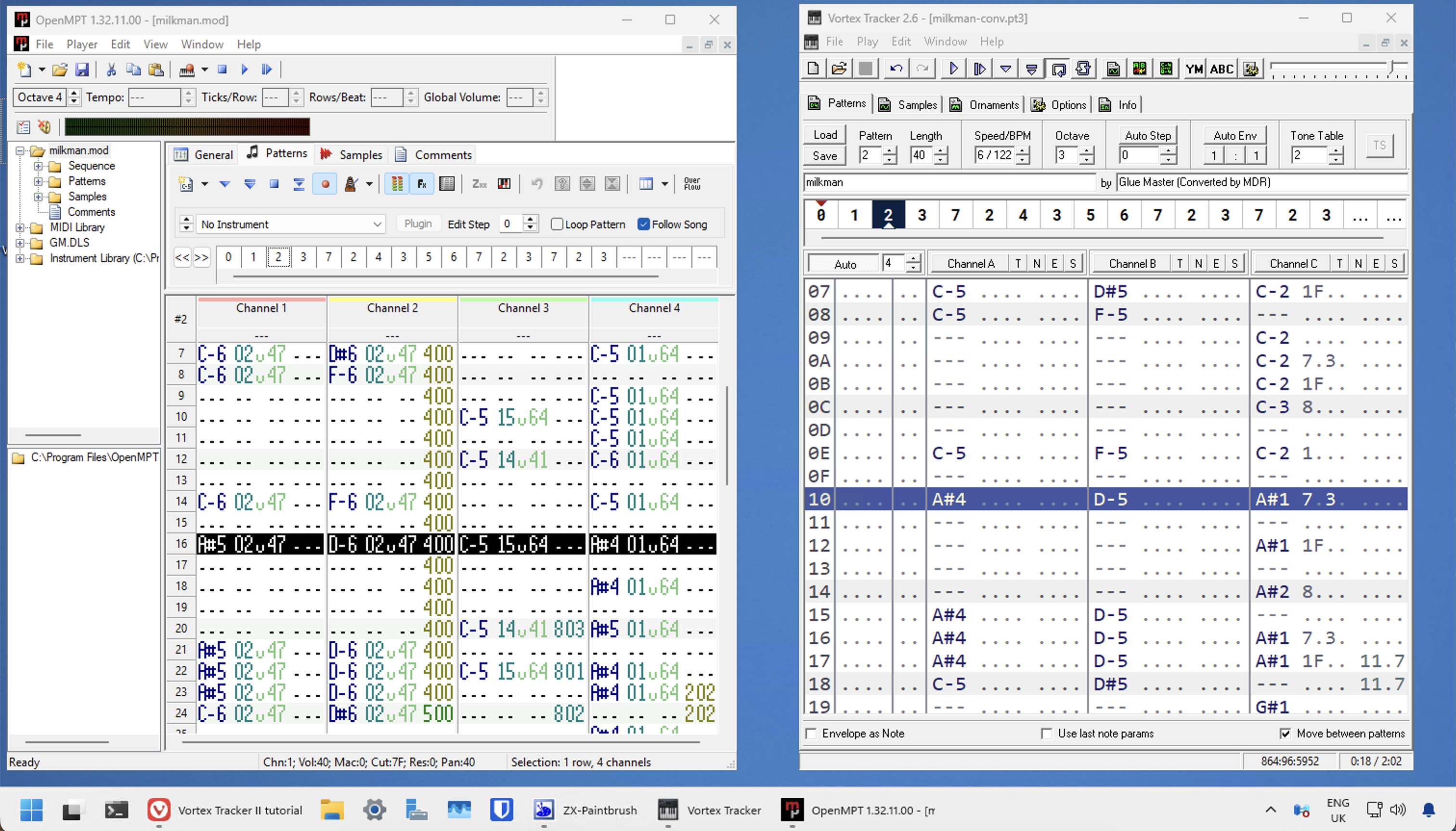Toggle the T button for Channel A

(1018, 264)
